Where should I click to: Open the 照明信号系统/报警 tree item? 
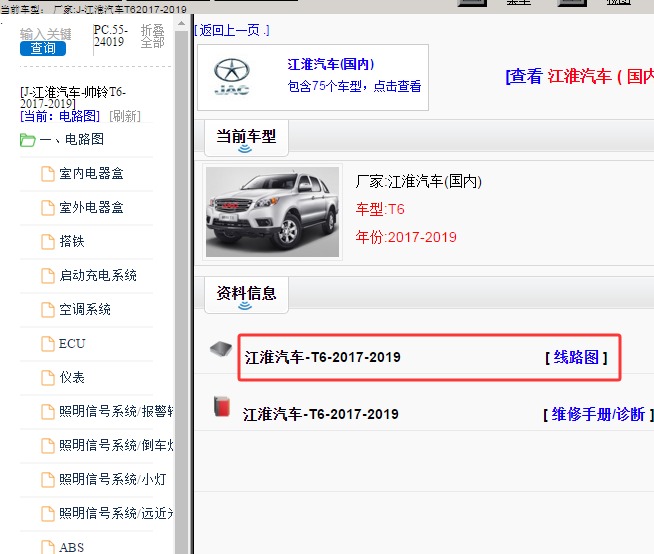[116, 411]
